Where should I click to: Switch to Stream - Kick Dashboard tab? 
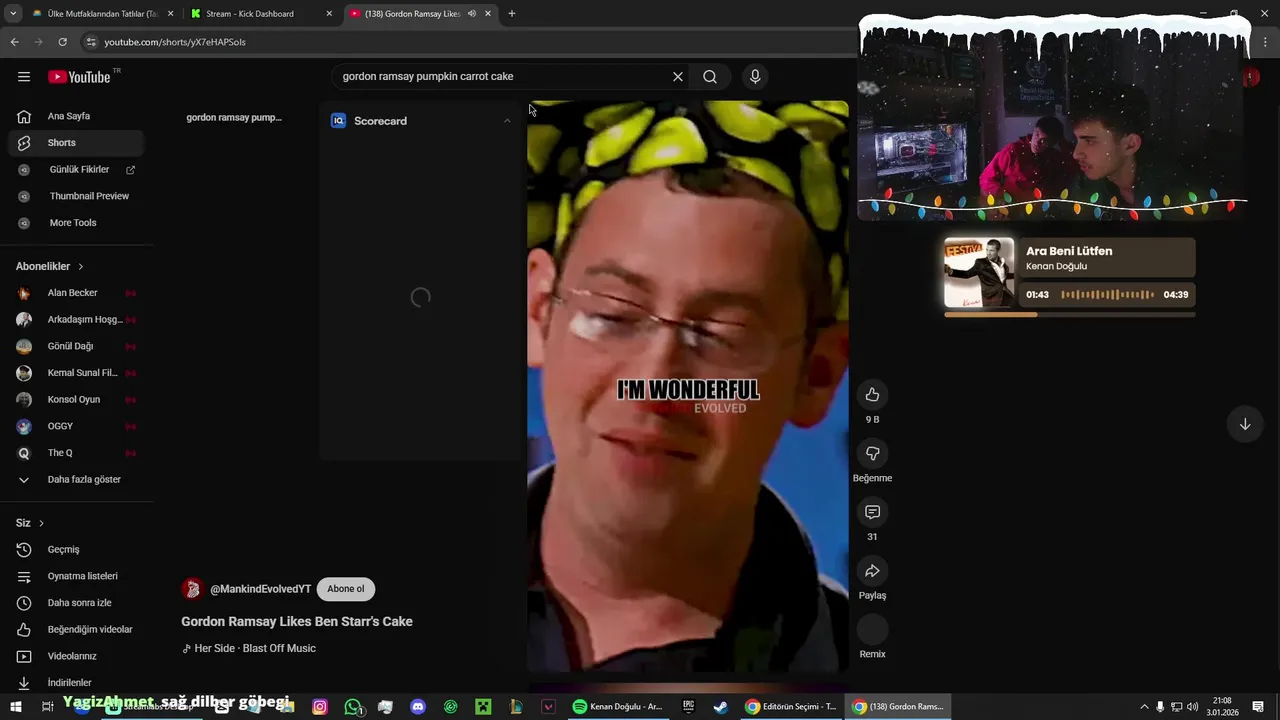262,14
